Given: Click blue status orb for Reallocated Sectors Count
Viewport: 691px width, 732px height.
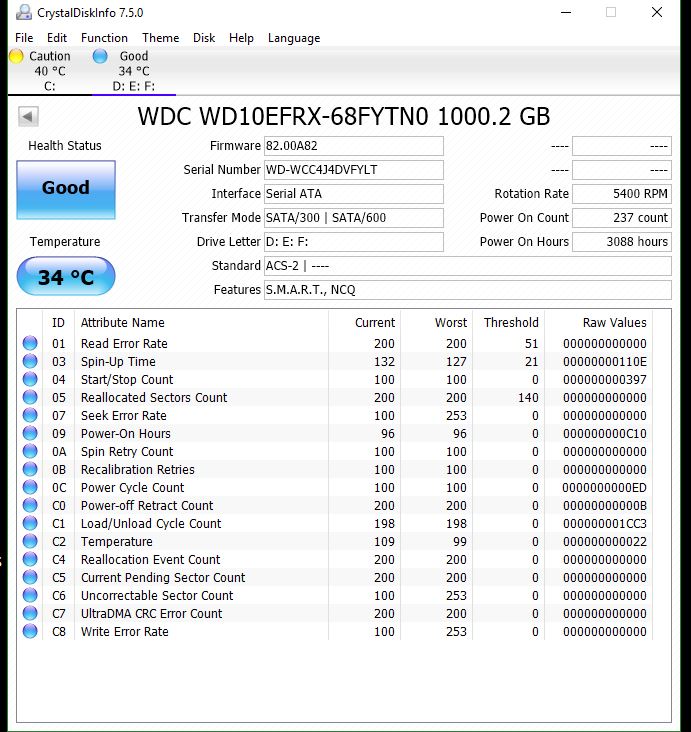Looking at the screenshot, I should pos(30,397).
